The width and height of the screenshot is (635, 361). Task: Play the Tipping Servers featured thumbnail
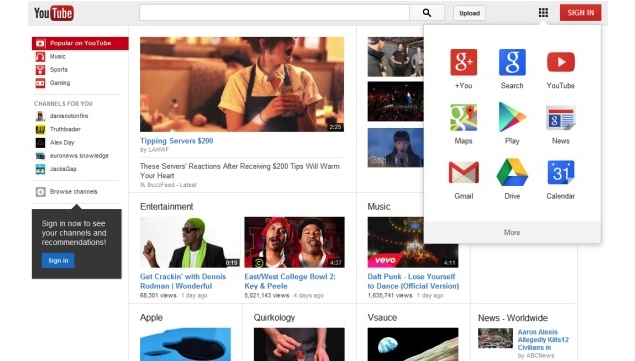click(242, 84)
